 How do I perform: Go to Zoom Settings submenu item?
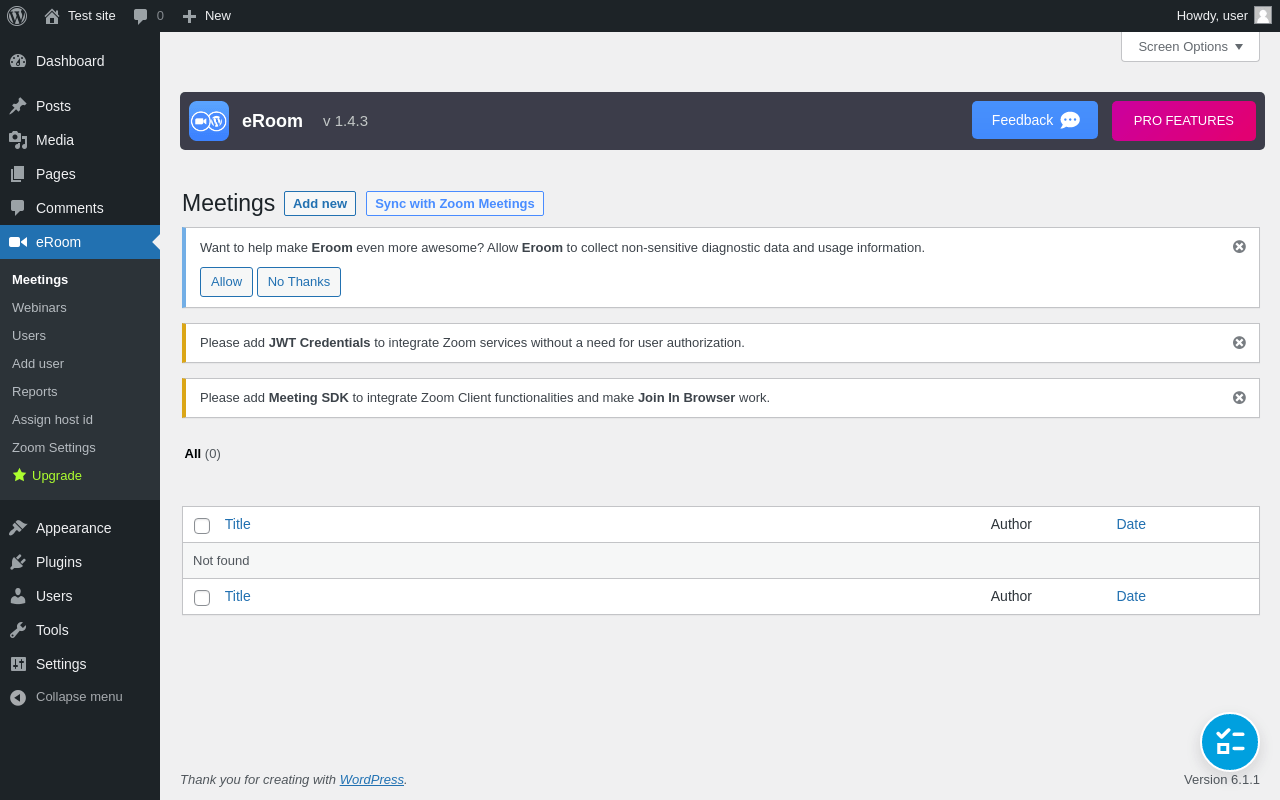click(x=54, y=447)
